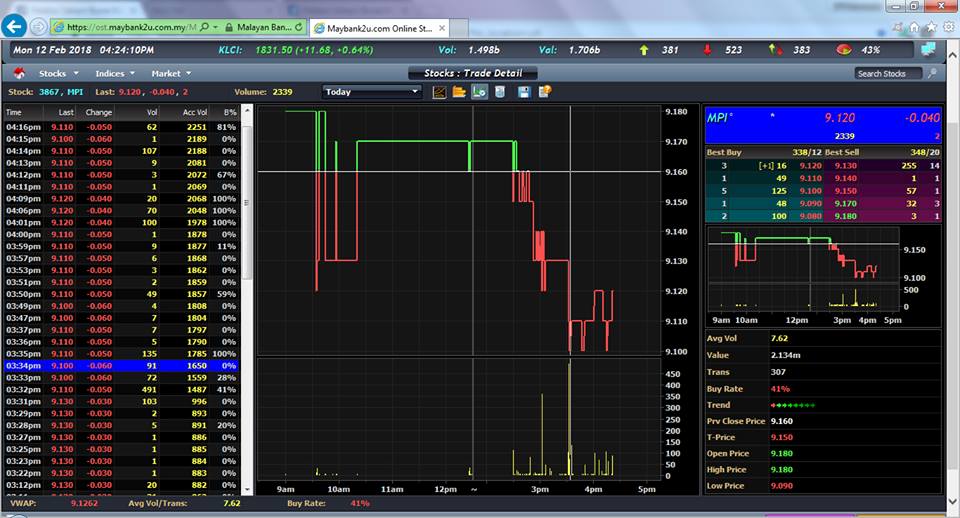Image resolution: width=960 pixels, height=518 pixels.
Task: Click the red home icon left of Stocks
Action: [19, 73]
